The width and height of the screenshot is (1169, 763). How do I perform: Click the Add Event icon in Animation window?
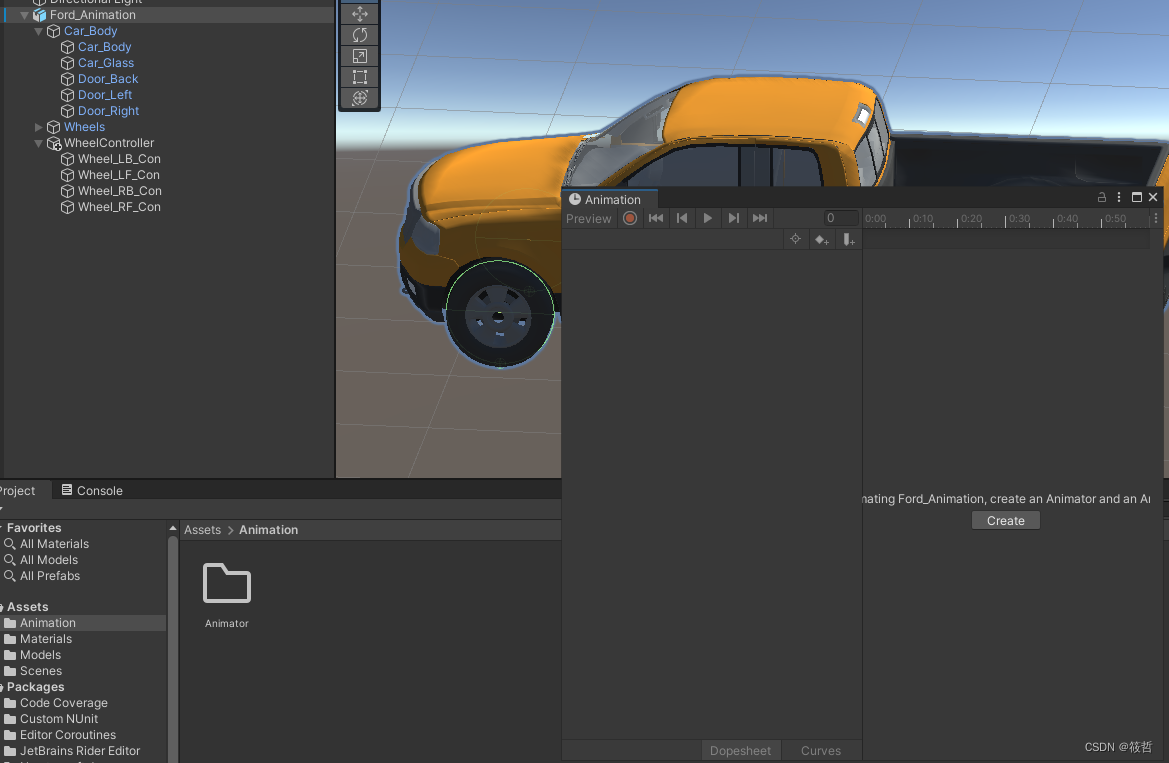(848, 239)
